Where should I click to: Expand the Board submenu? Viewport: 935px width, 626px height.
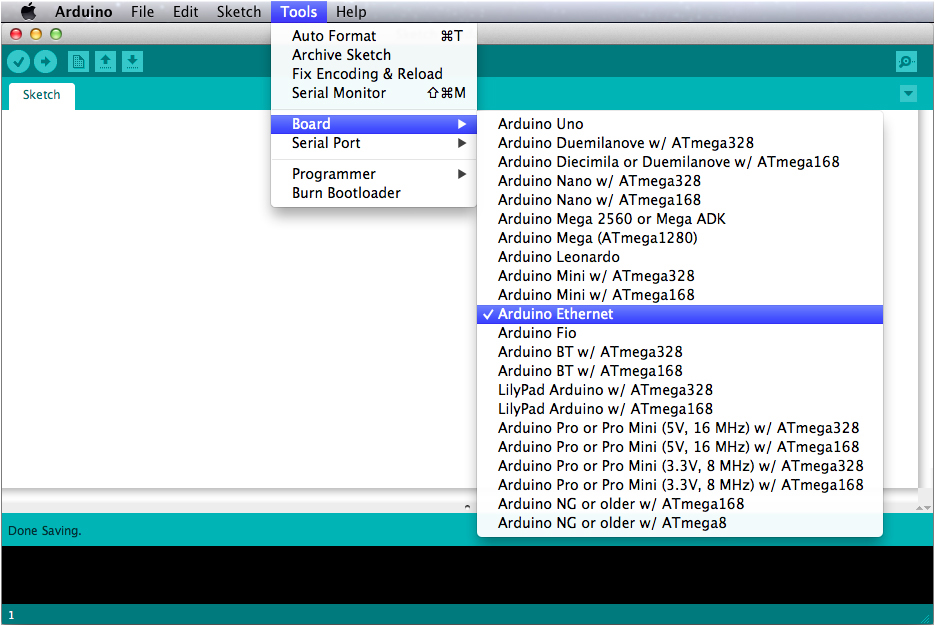(x=374, y=124)
